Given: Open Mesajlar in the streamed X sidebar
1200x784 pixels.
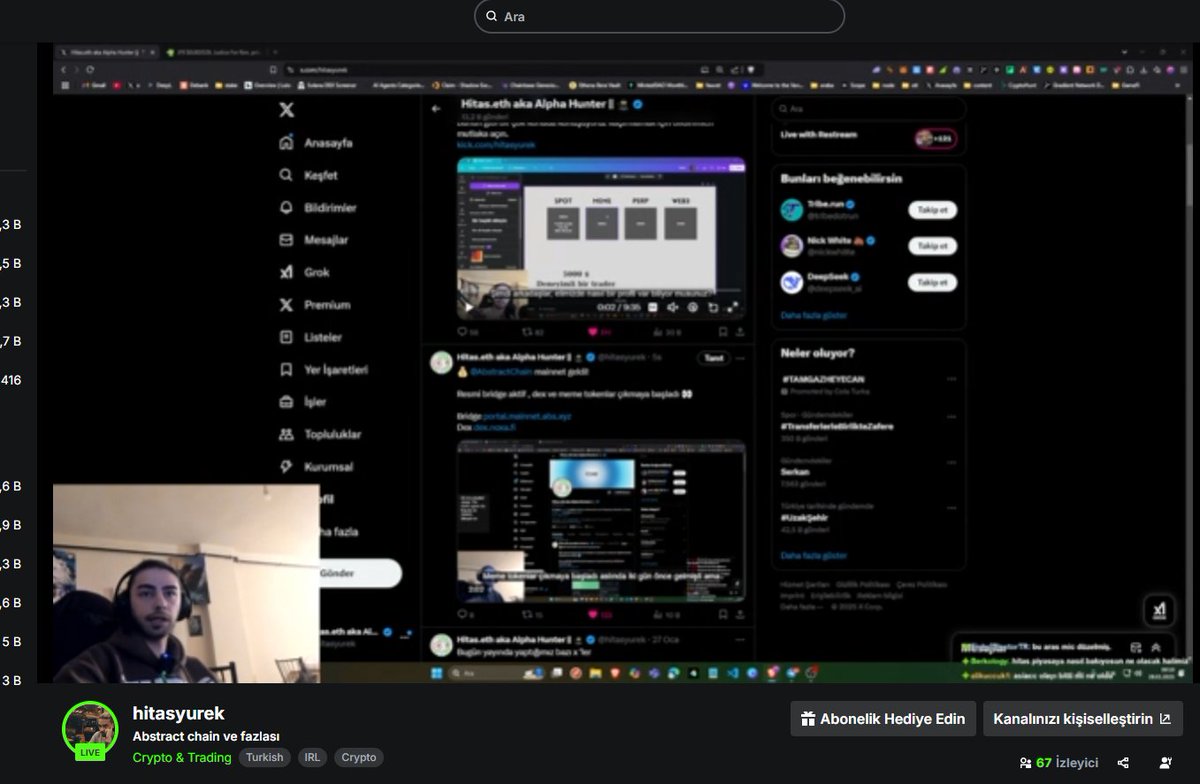Looking at the screenshot, I should click(313, 240).
